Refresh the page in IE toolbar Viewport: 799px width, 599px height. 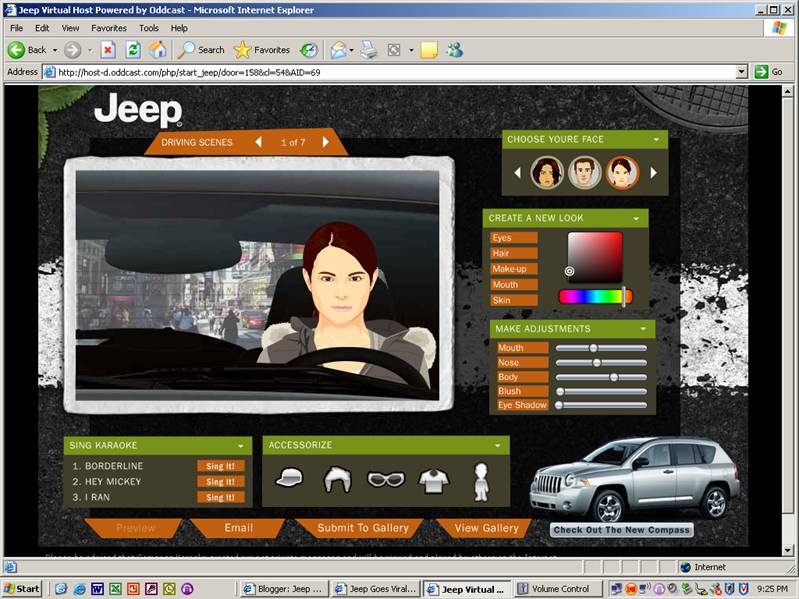coord(133,50)
